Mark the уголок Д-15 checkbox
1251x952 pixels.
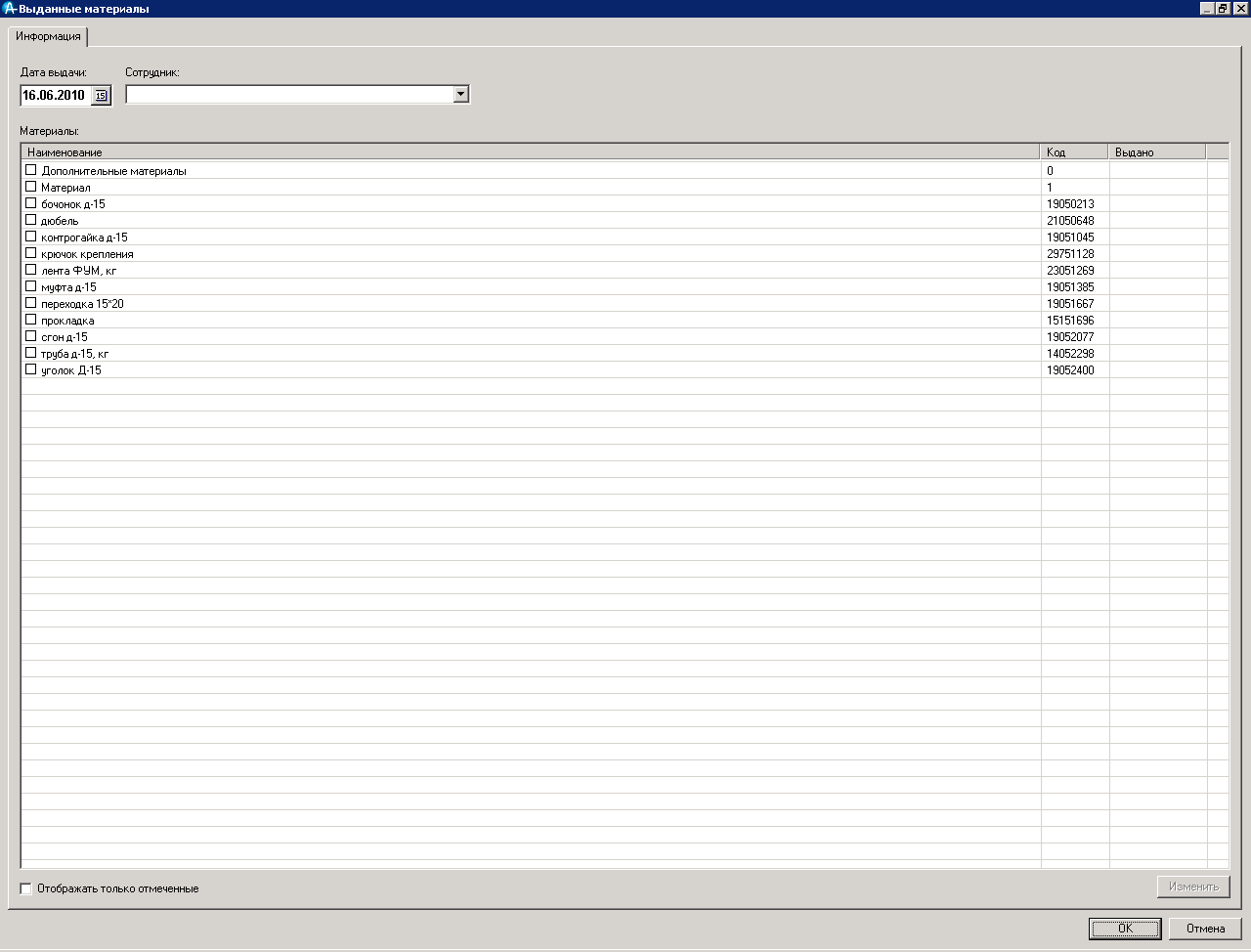point(31,369)
